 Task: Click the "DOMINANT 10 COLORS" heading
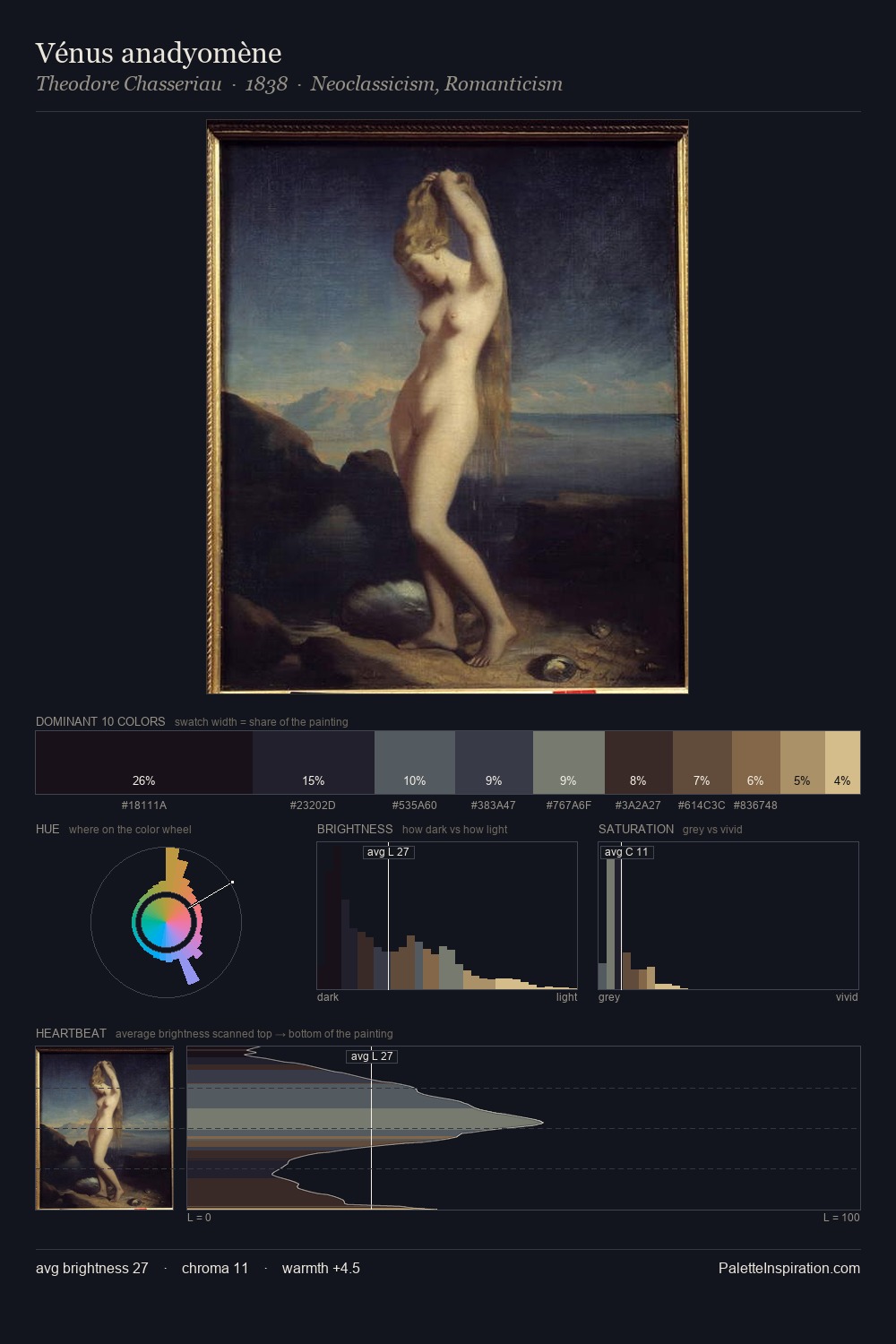(x=100, y=721)
